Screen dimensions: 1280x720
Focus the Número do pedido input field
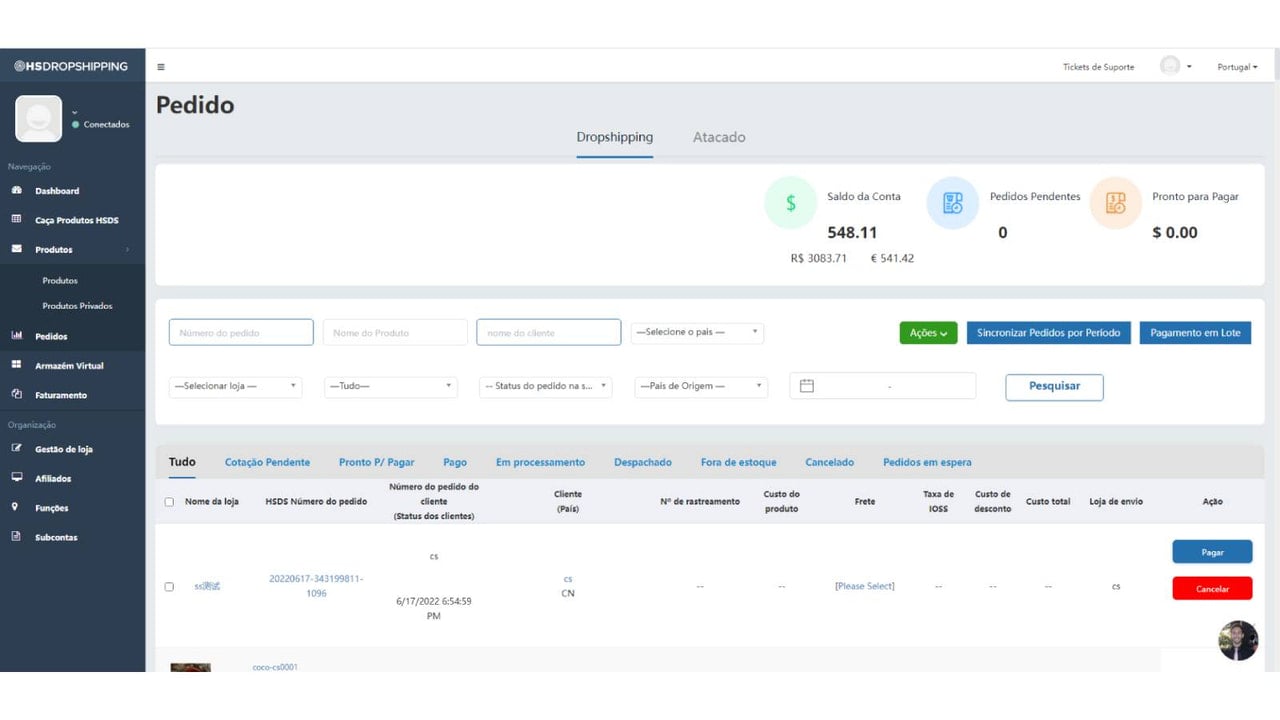pos(241,332)
